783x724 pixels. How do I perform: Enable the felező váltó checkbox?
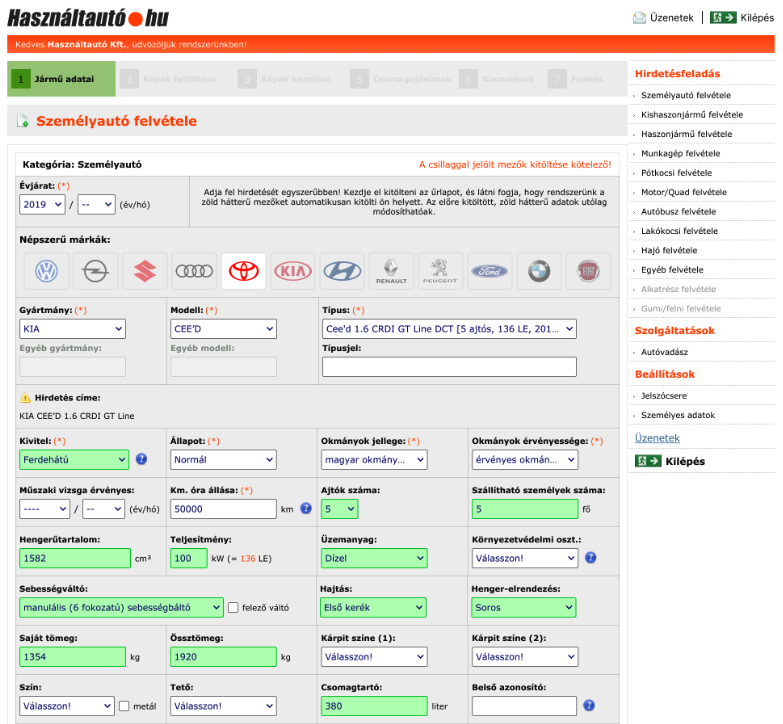click(x=233, y=607)
